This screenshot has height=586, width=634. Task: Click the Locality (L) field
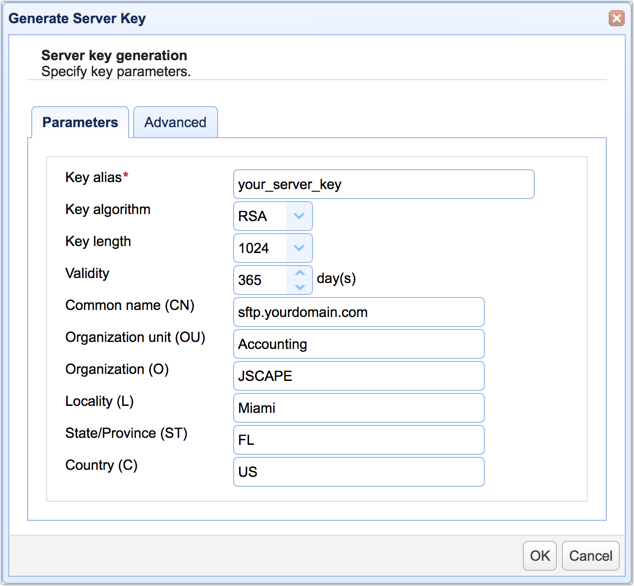click(x=358, y=408)
